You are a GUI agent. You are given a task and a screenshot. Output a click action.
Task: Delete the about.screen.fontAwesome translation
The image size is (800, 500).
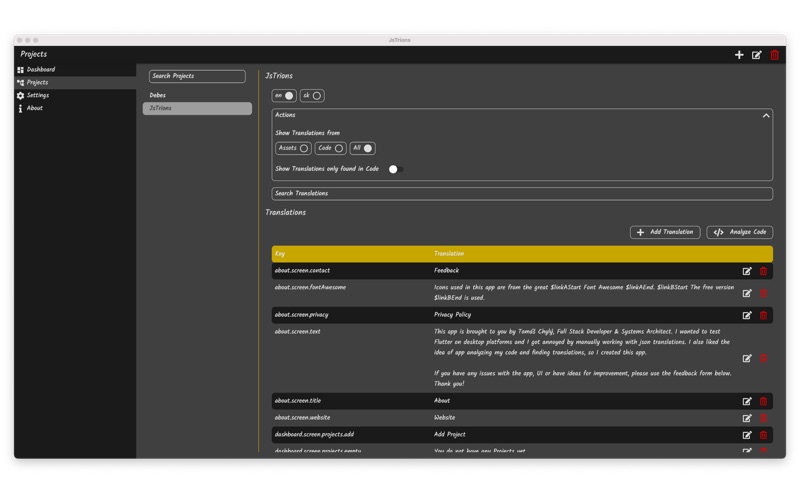(x=763, y=293)
